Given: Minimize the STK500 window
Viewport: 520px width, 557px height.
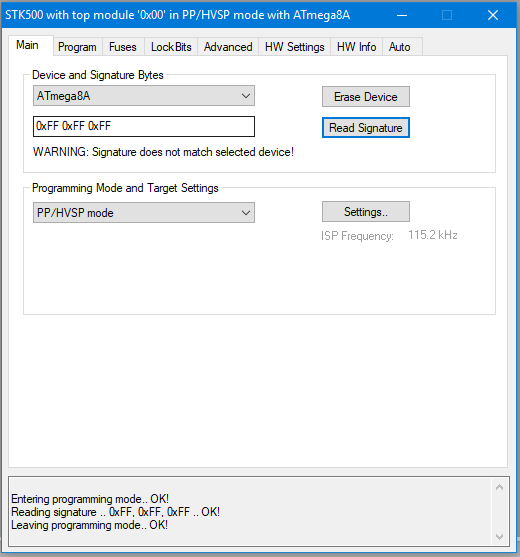Looking at the screenshot, I should (402, 15).
